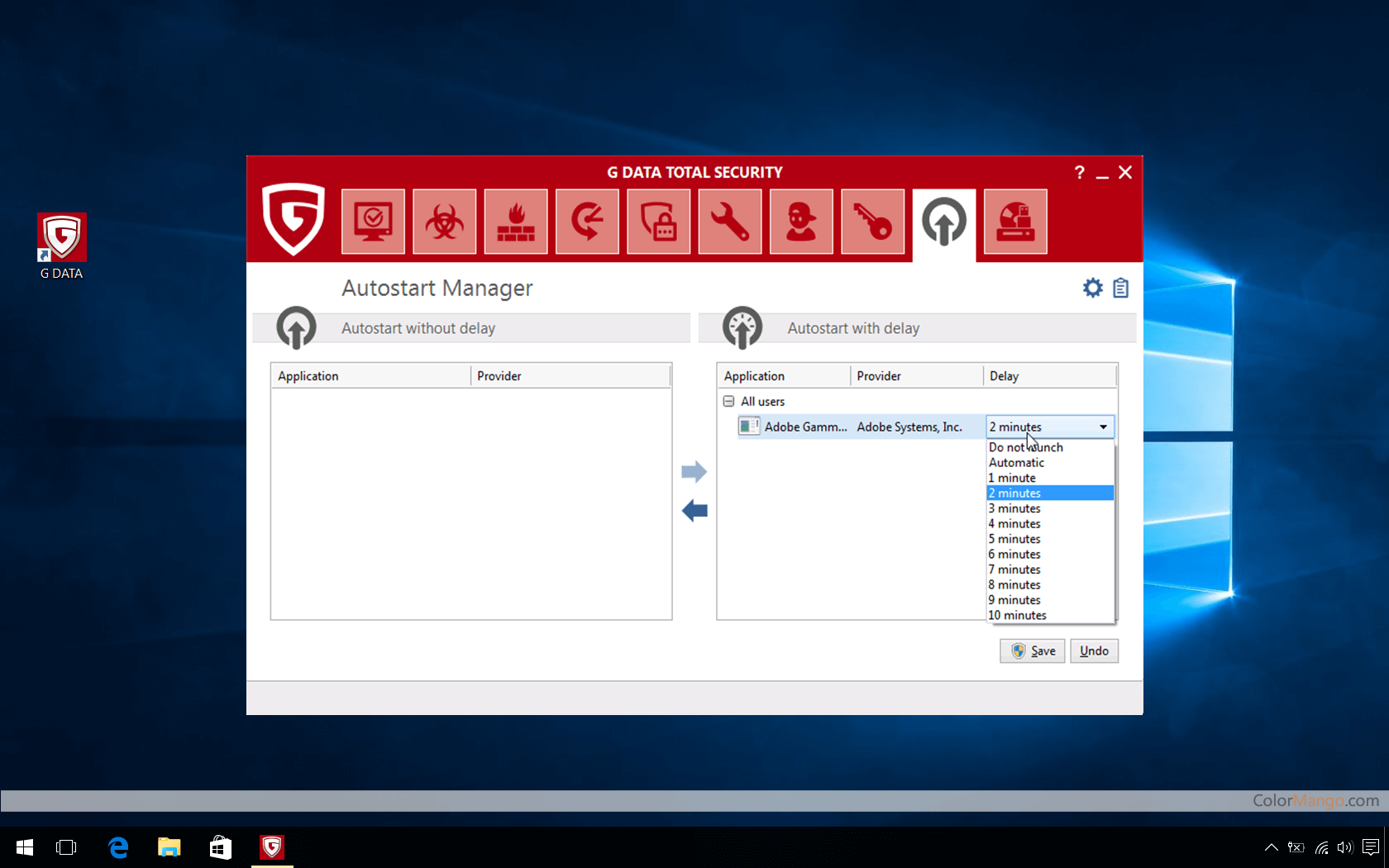Sort delayed list by Provider column
Image resolution: width=1389 pixels, height=868 pixels.
916,376
